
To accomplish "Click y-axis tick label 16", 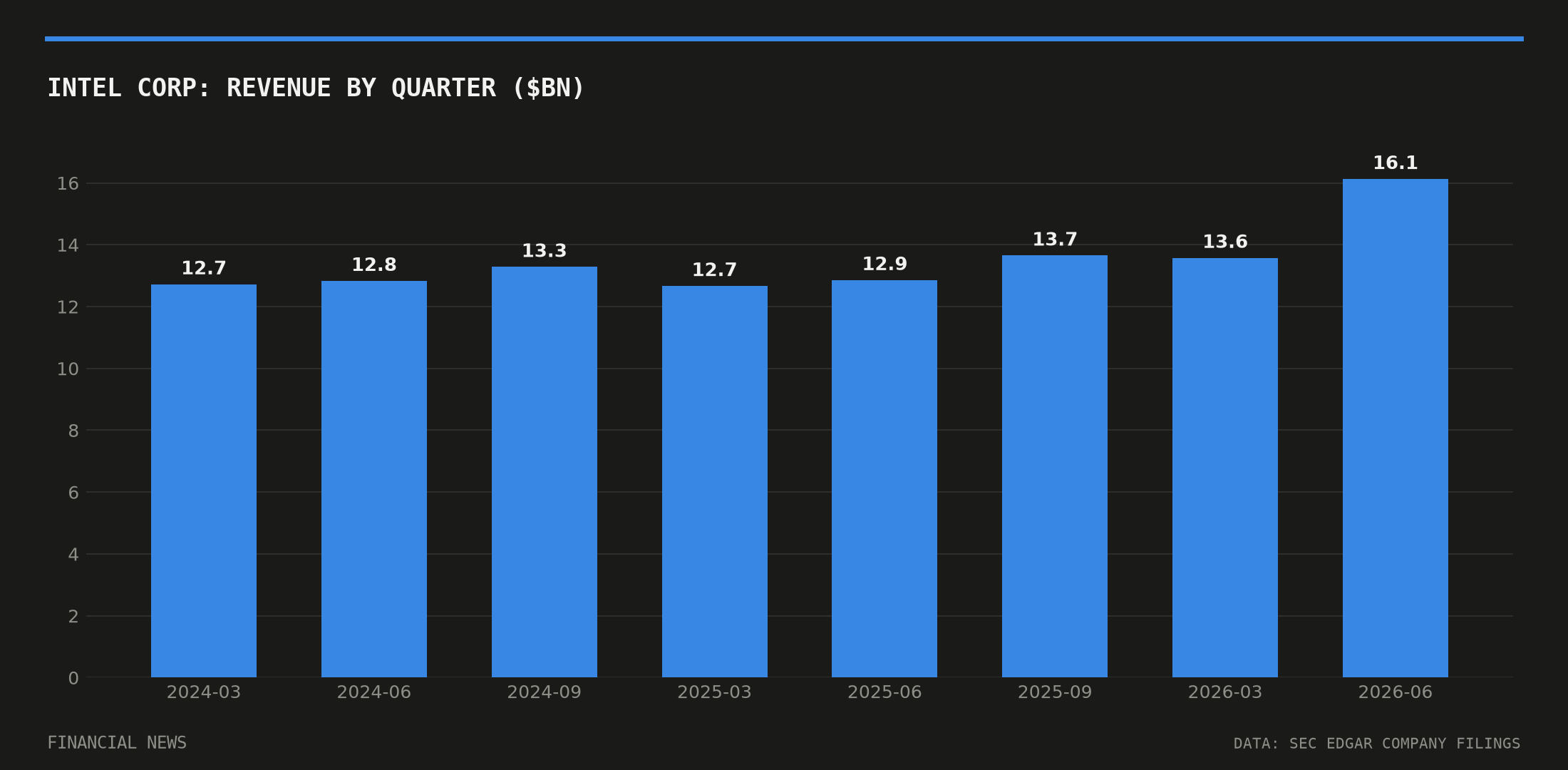I will tap(68, 184).
